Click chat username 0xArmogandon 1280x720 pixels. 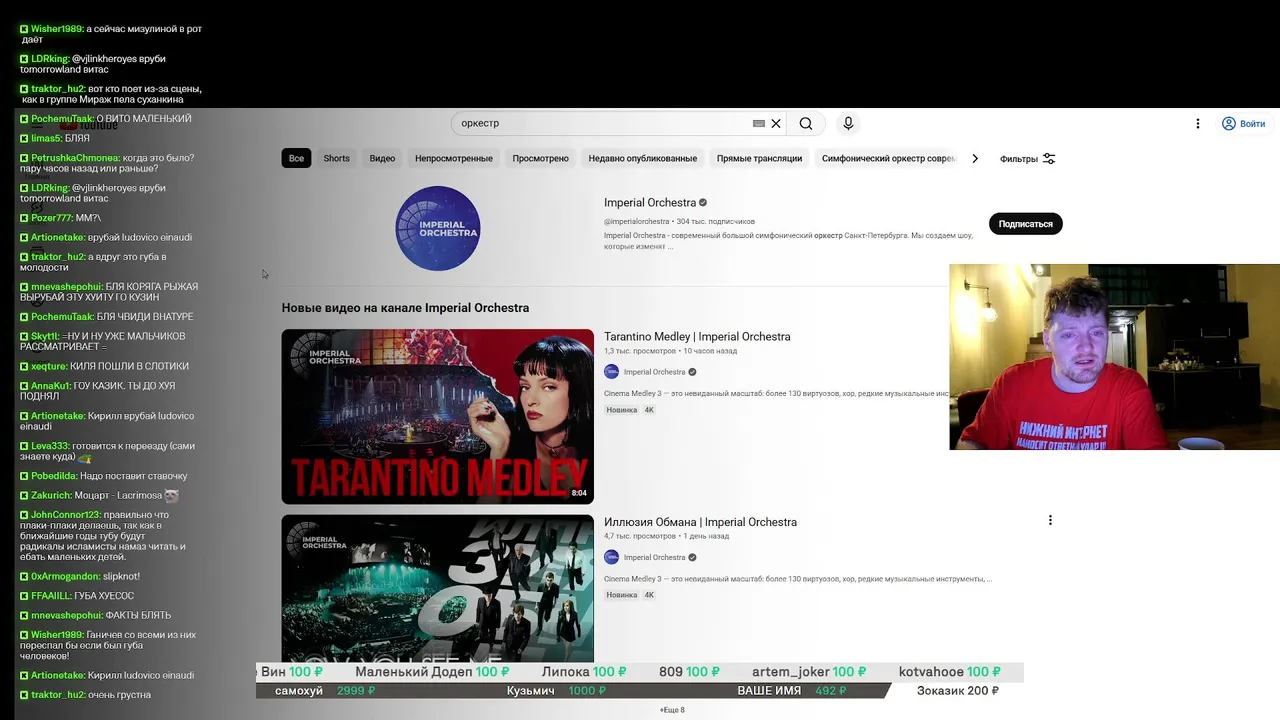[x=65, y=577]
